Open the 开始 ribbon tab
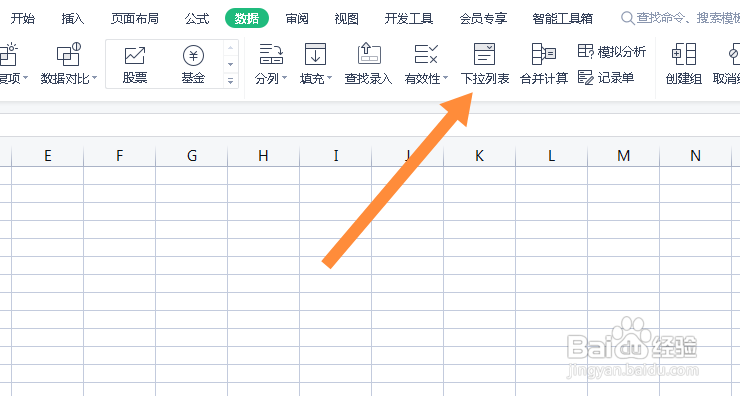The height and width of the screenshot is (396, 740). tap(23, 18)
